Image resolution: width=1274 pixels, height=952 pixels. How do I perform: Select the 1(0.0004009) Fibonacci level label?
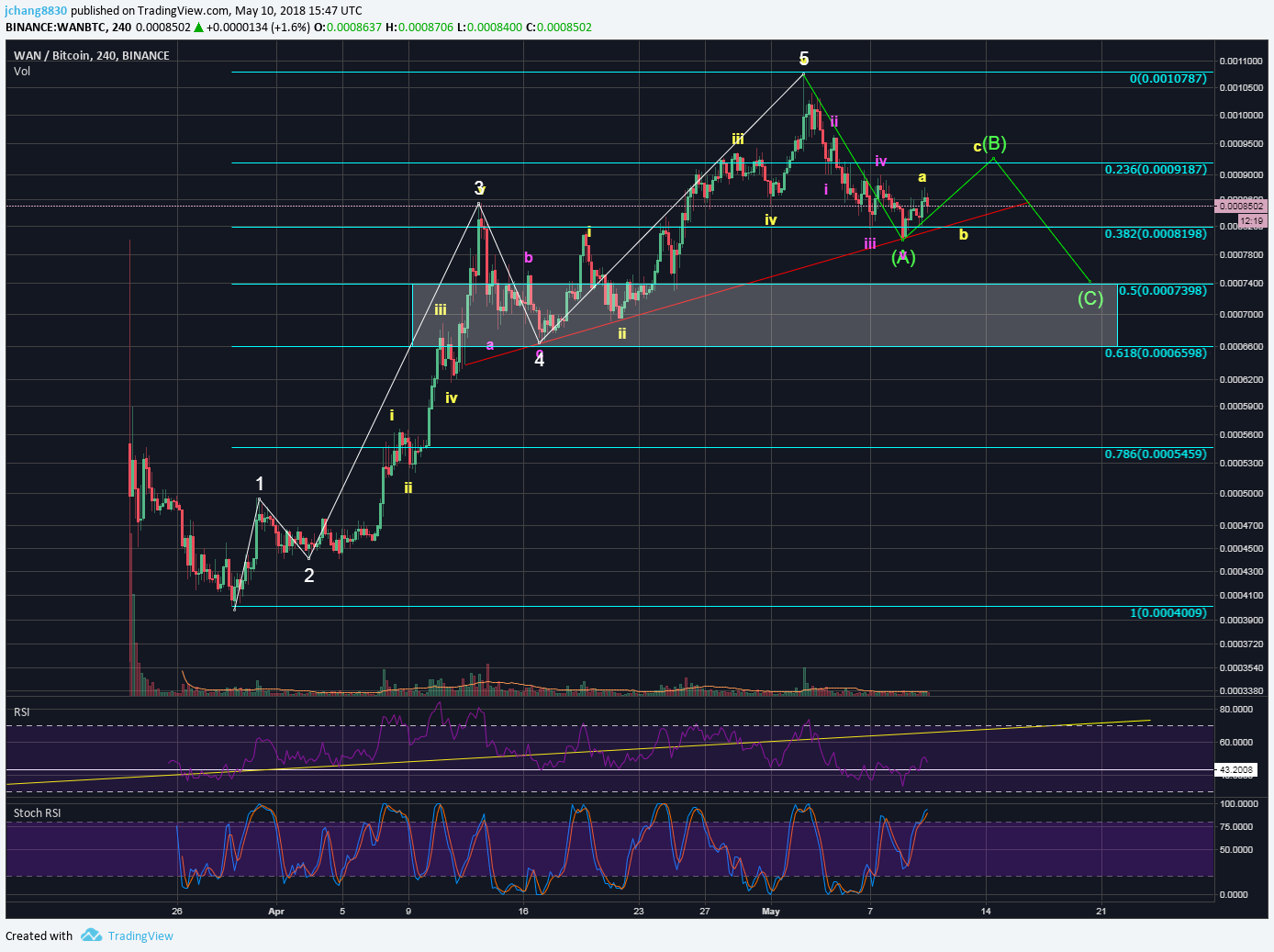coord(1168,612)
